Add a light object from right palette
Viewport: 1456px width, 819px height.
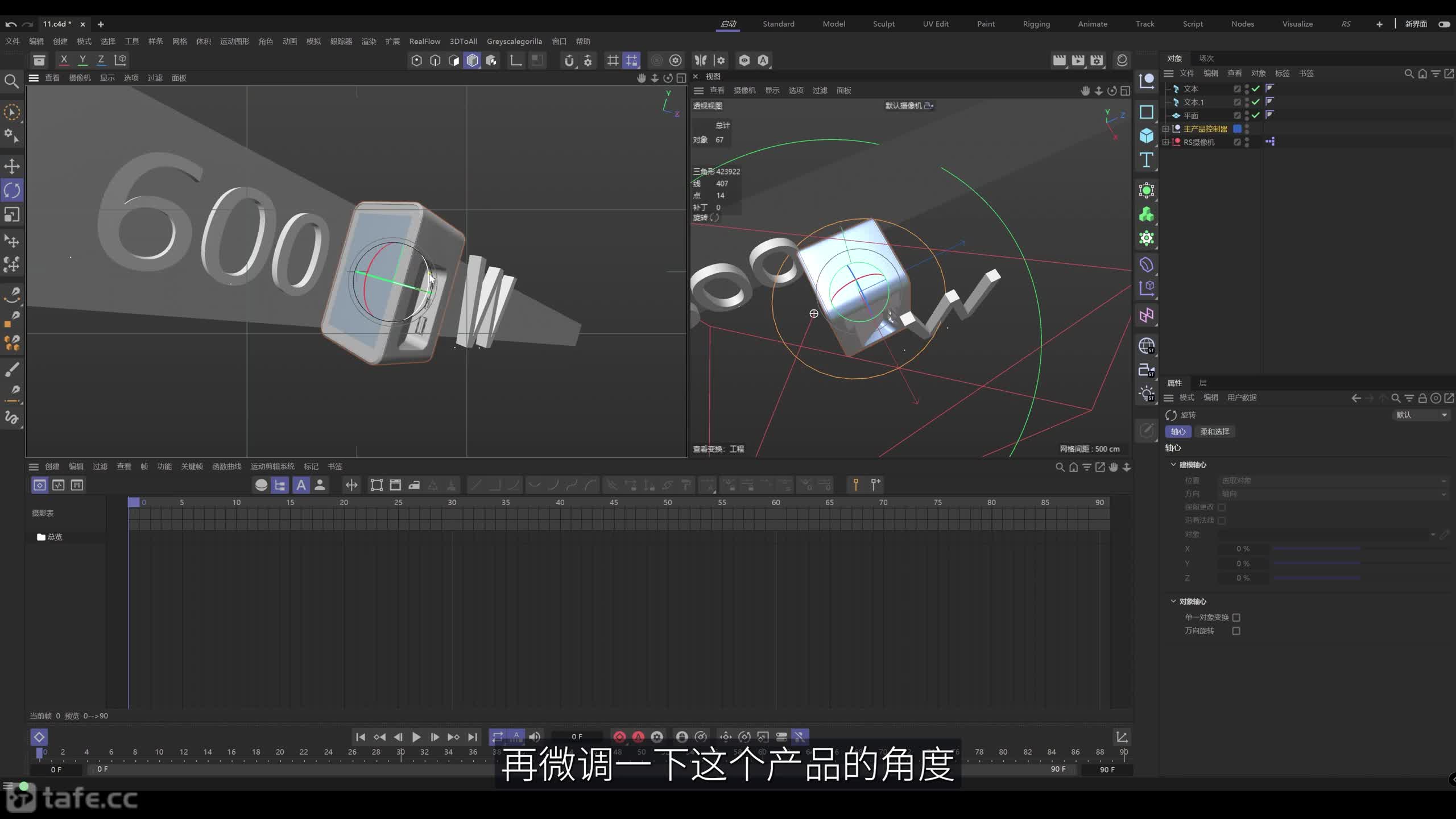1147,394
